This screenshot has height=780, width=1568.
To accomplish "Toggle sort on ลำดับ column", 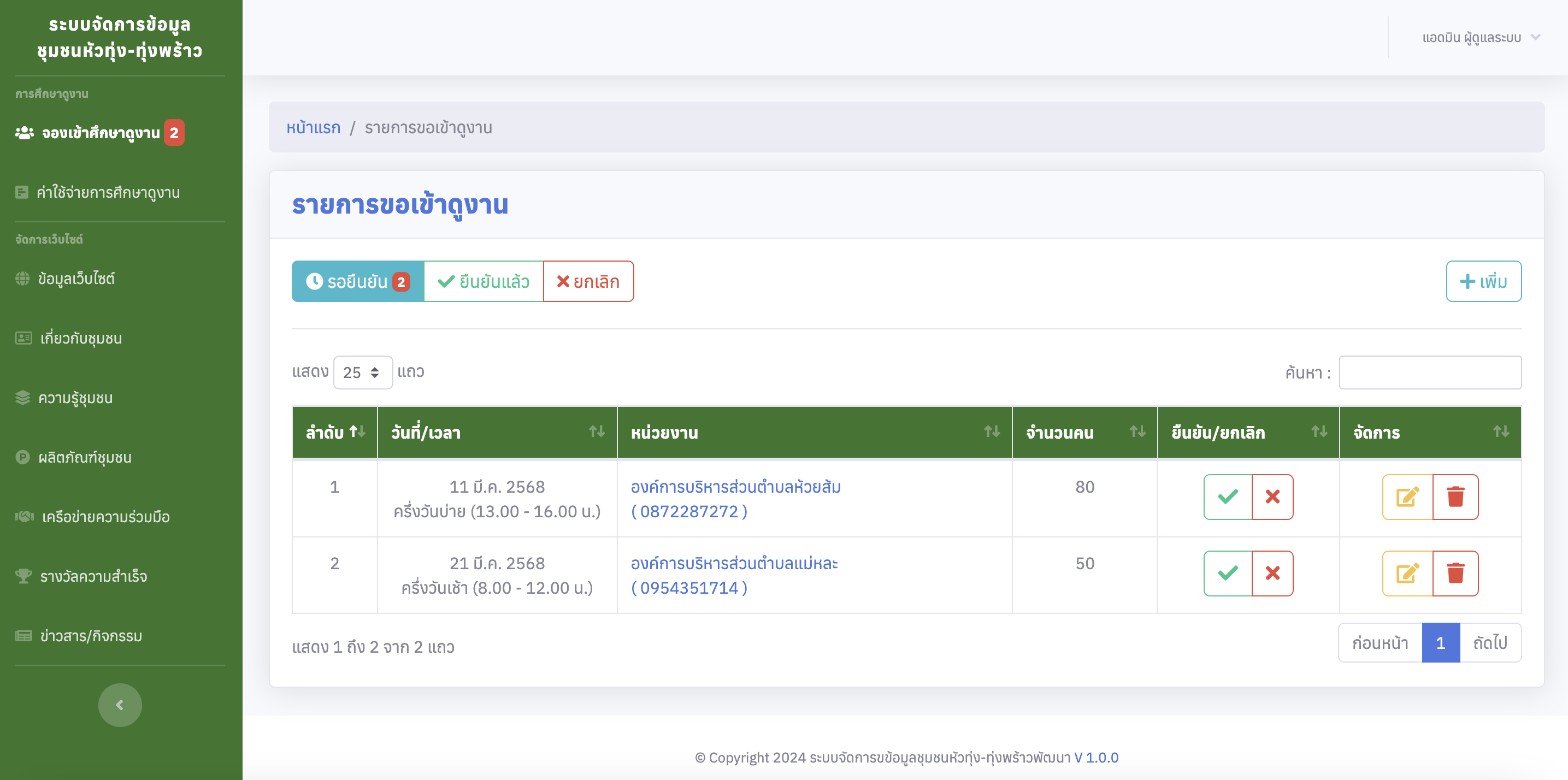I will (357, 432).
